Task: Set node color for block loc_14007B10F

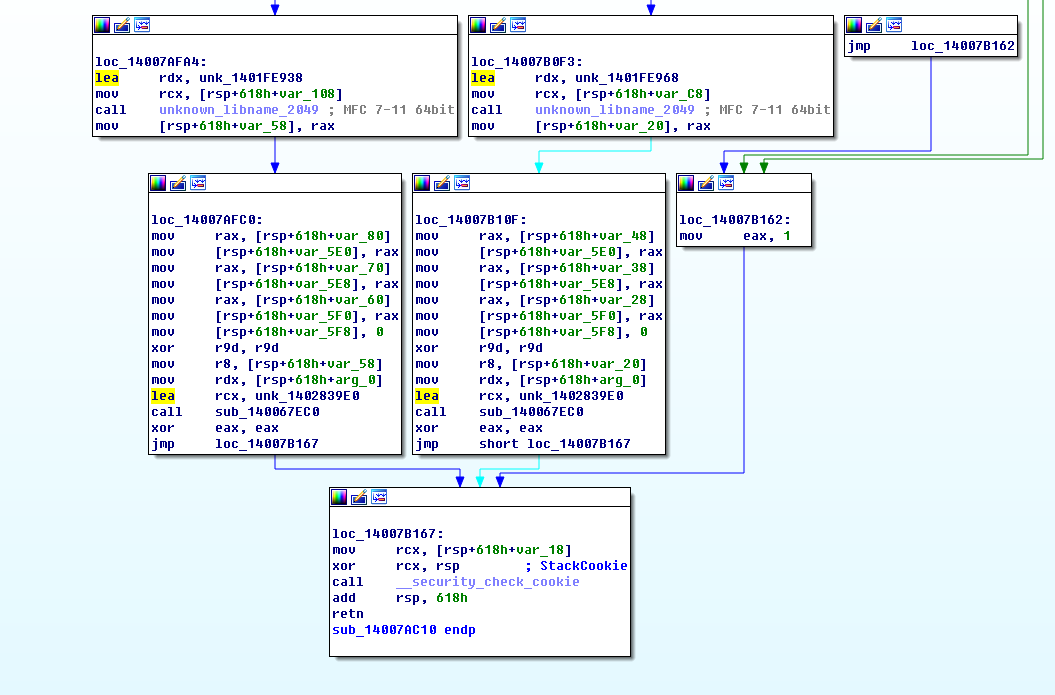Action: point(422,183)
